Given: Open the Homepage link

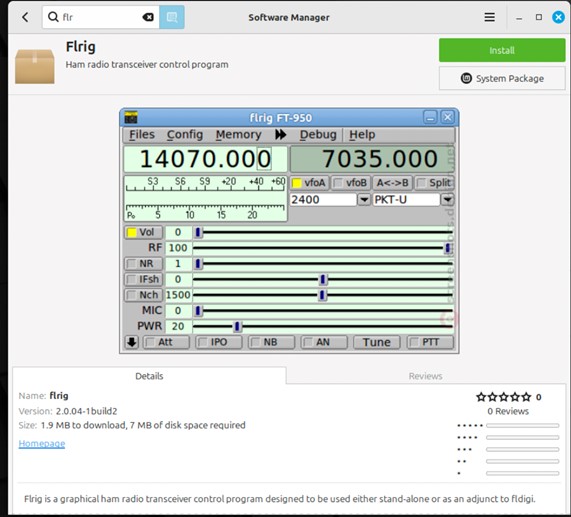Looking at the screenshot, I should point(42,443).
